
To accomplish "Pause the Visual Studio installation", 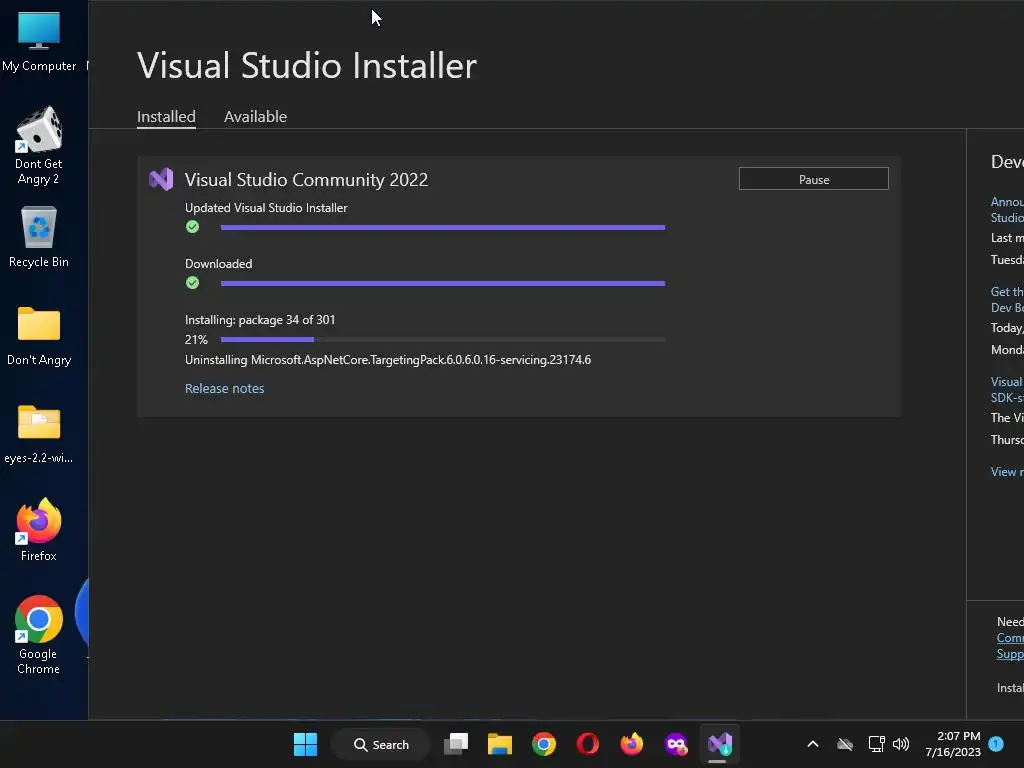I will tap(813, 179).
